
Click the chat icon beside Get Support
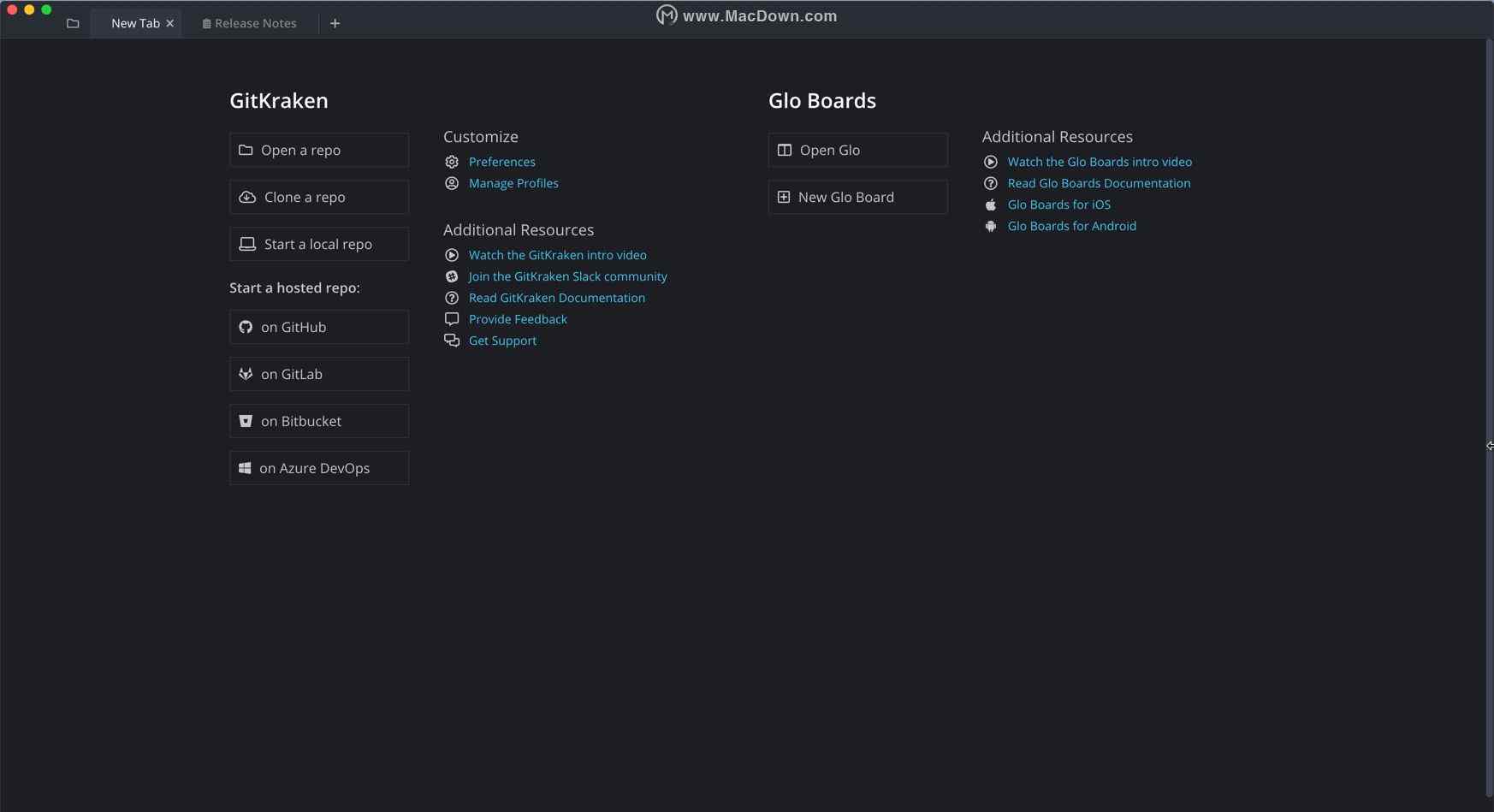click(x=452, y=341)
